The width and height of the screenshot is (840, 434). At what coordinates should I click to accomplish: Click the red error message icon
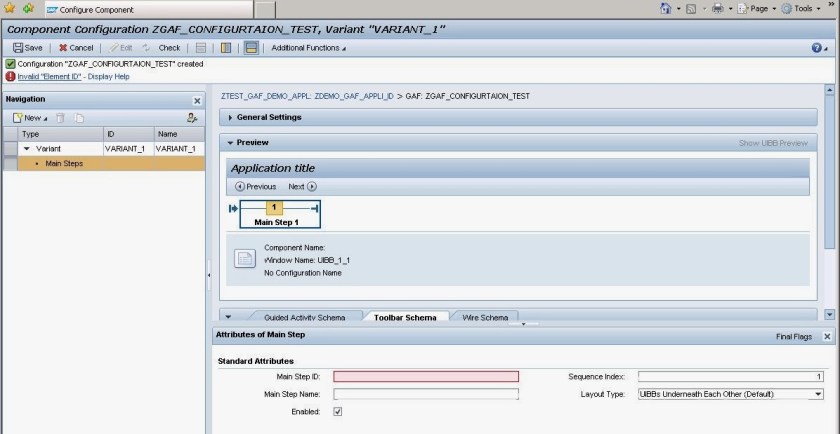[10, 77]
